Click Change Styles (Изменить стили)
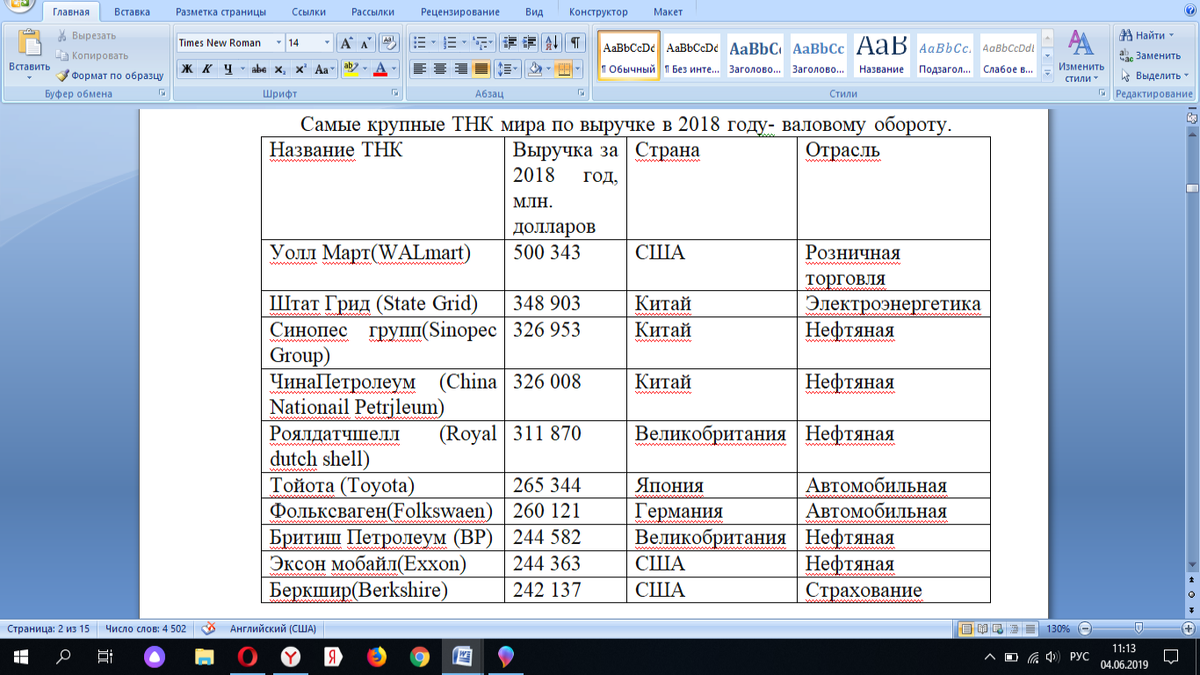This screenshot has height=675, width=1200. pos(1081,56)
